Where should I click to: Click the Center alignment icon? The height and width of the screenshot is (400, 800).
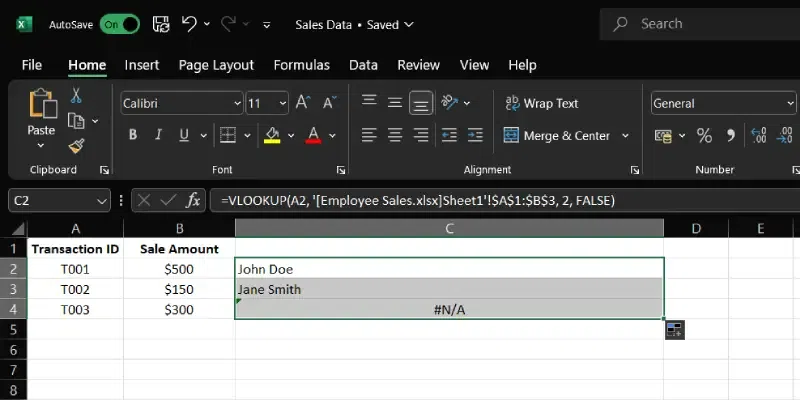(x=395, y=135)
